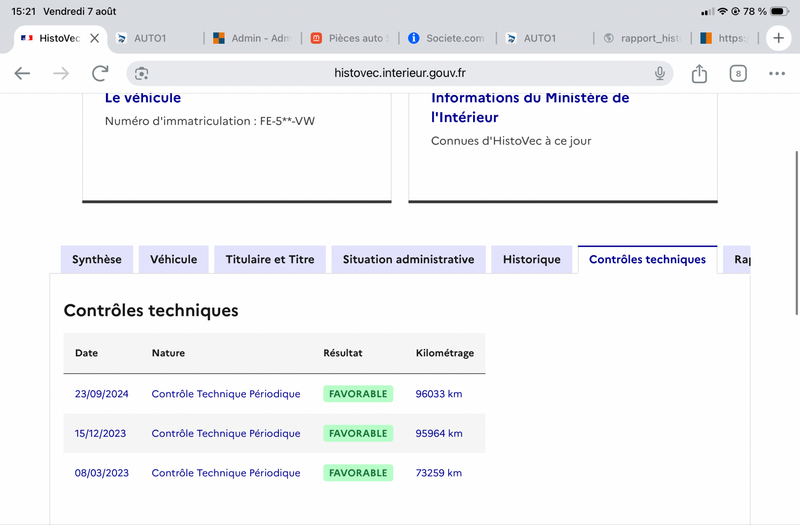Open the Synthèse tab
Image resolution: width=800 pixels, height=525 pixels.
click(97, 259)
